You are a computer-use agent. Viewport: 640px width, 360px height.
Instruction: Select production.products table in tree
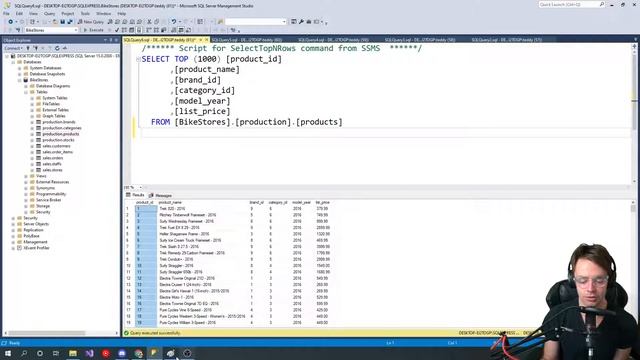(60, 134)
